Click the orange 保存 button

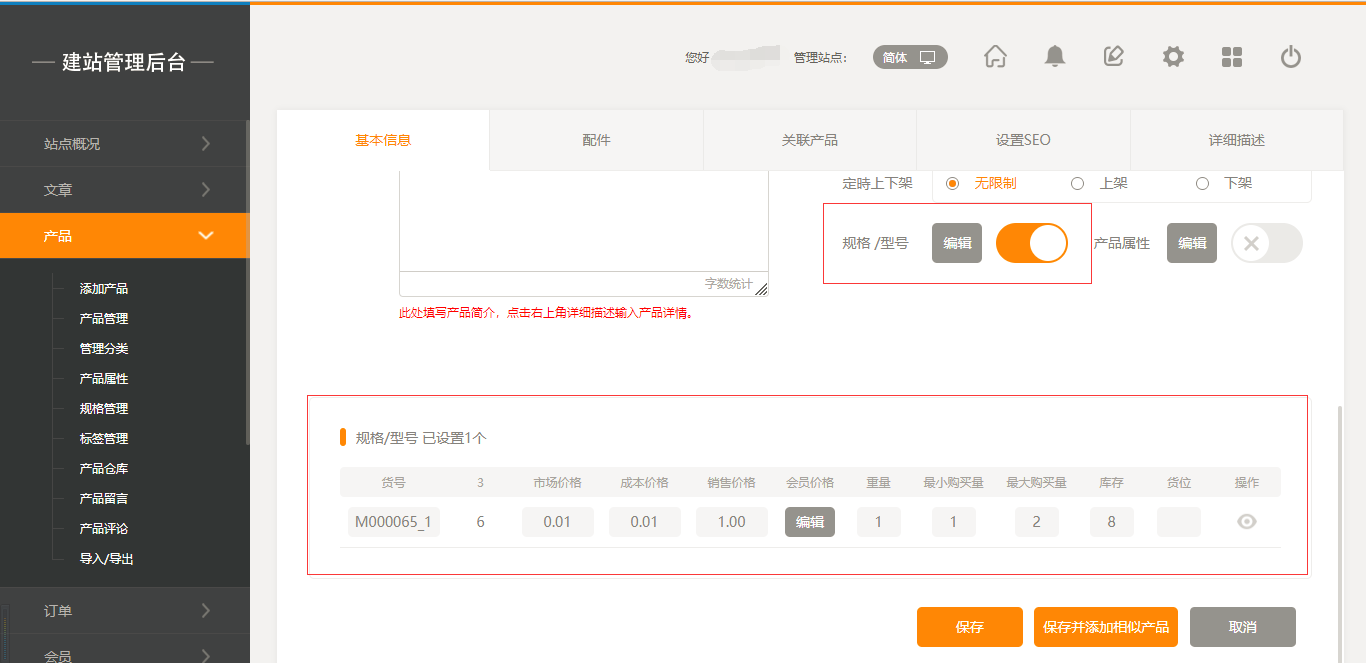coord(969,627)
